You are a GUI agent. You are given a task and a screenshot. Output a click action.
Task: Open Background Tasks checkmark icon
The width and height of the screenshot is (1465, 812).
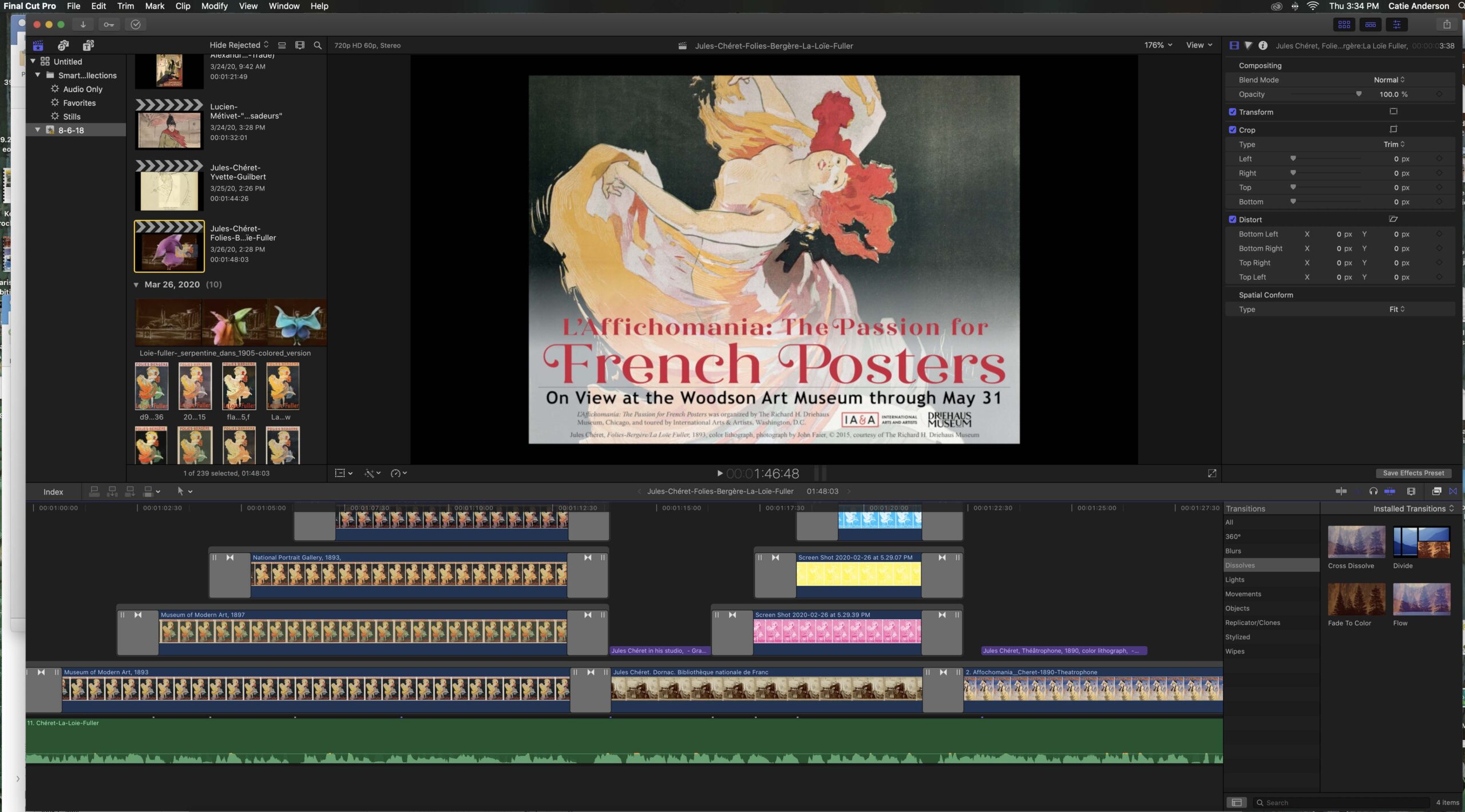[x=136, y=25]
